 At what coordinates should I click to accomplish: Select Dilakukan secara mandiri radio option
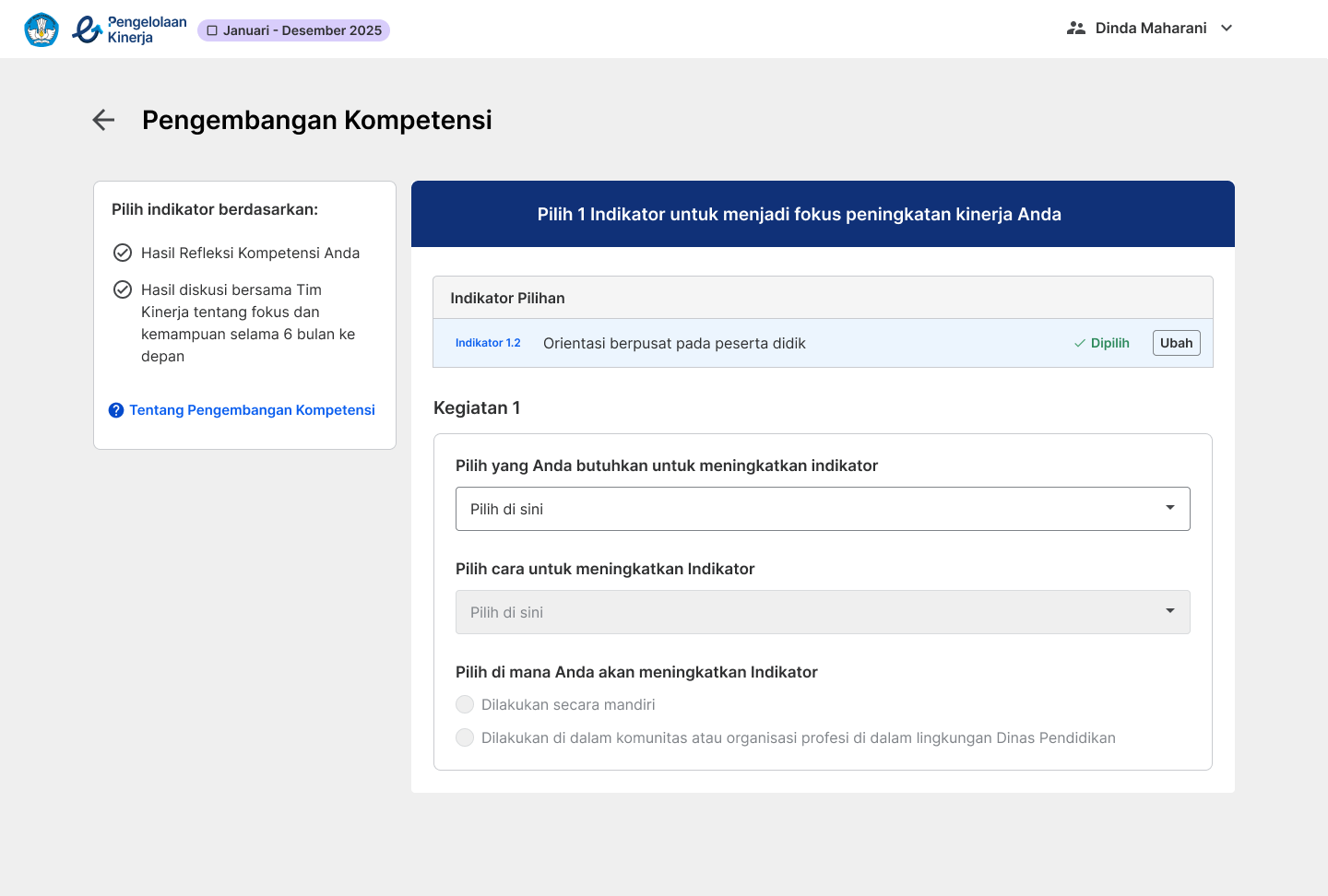465,704
